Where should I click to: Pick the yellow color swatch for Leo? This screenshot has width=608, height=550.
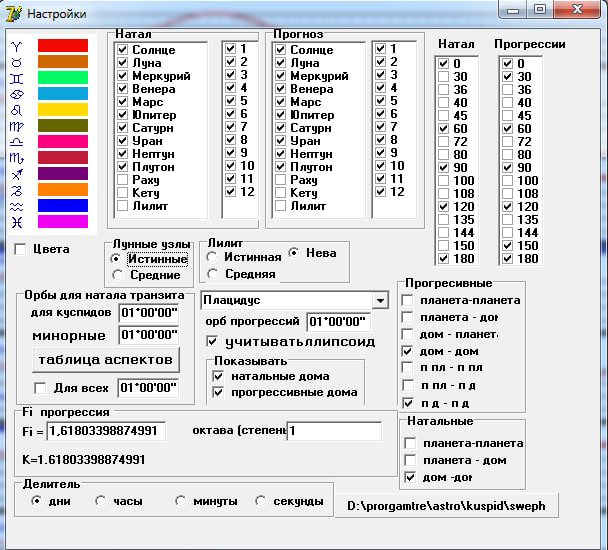pos(63,109)
